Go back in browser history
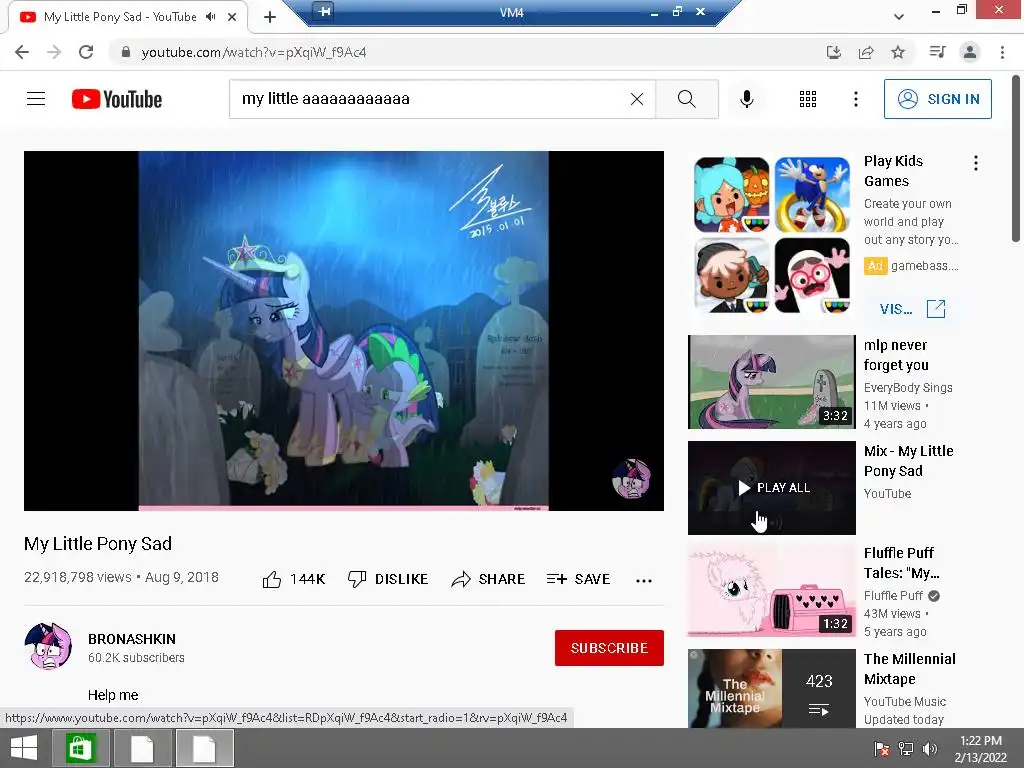The width and height of the screenshot is (1024, 768). click(22, 52)
